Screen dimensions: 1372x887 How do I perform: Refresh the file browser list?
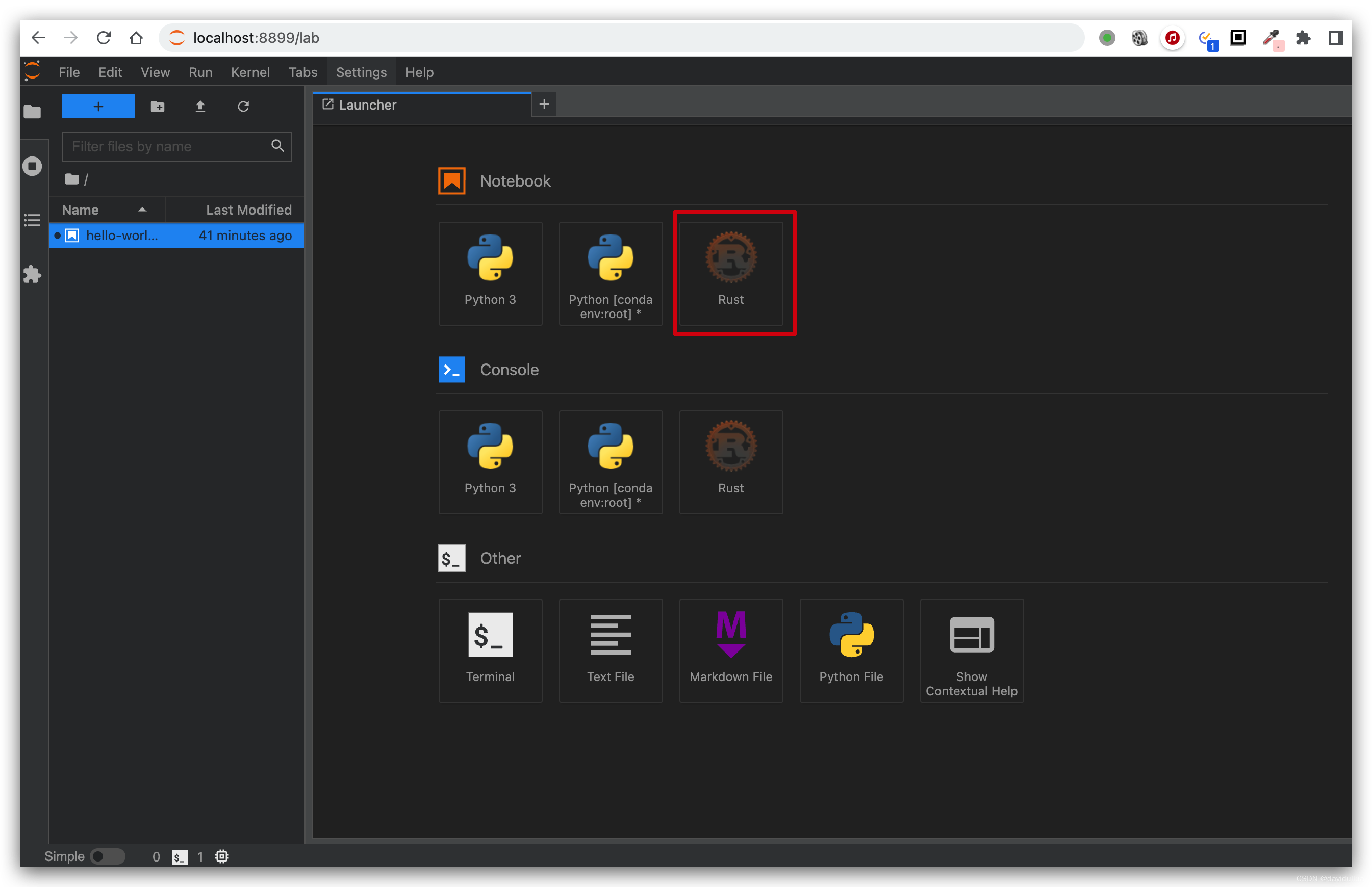point(243,107)
